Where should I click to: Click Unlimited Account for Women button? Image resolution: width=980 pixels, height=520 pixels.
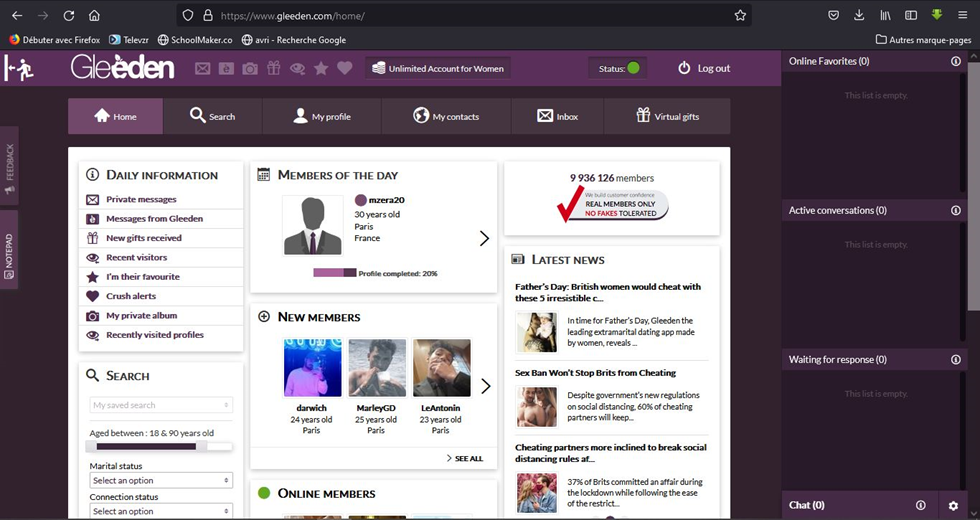coord(438,68)
